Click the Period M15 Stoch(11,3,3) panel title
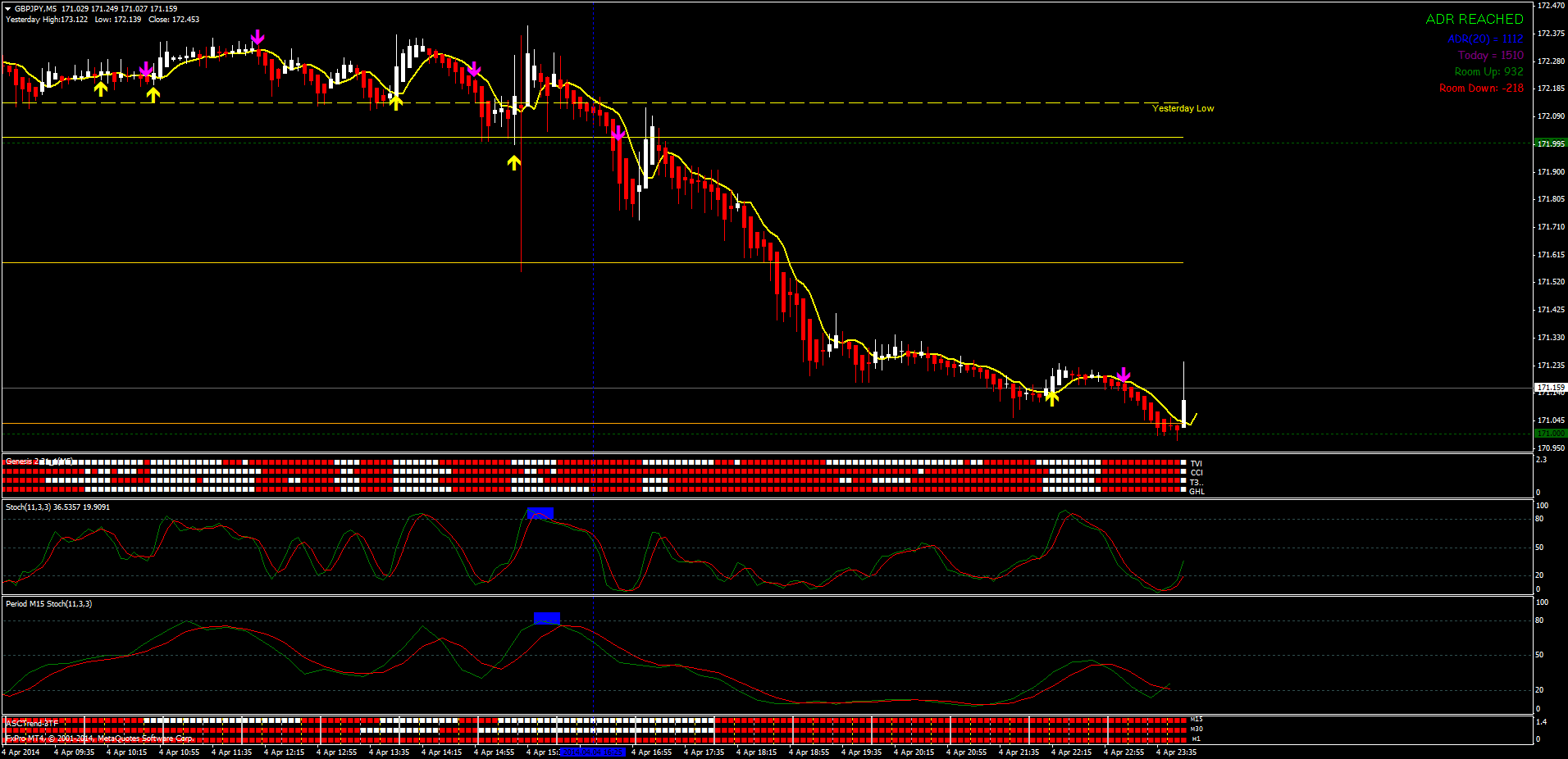 [48, 604]
